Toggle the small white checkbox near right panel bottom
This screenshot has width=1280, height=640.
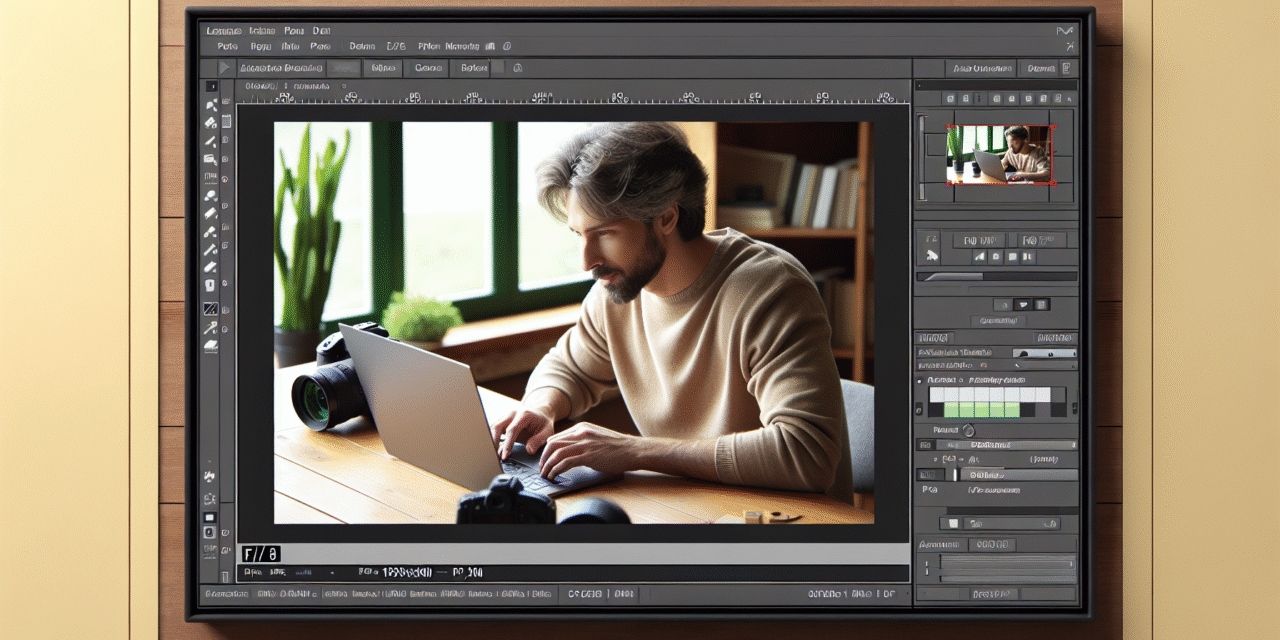[x=953, y=523]
